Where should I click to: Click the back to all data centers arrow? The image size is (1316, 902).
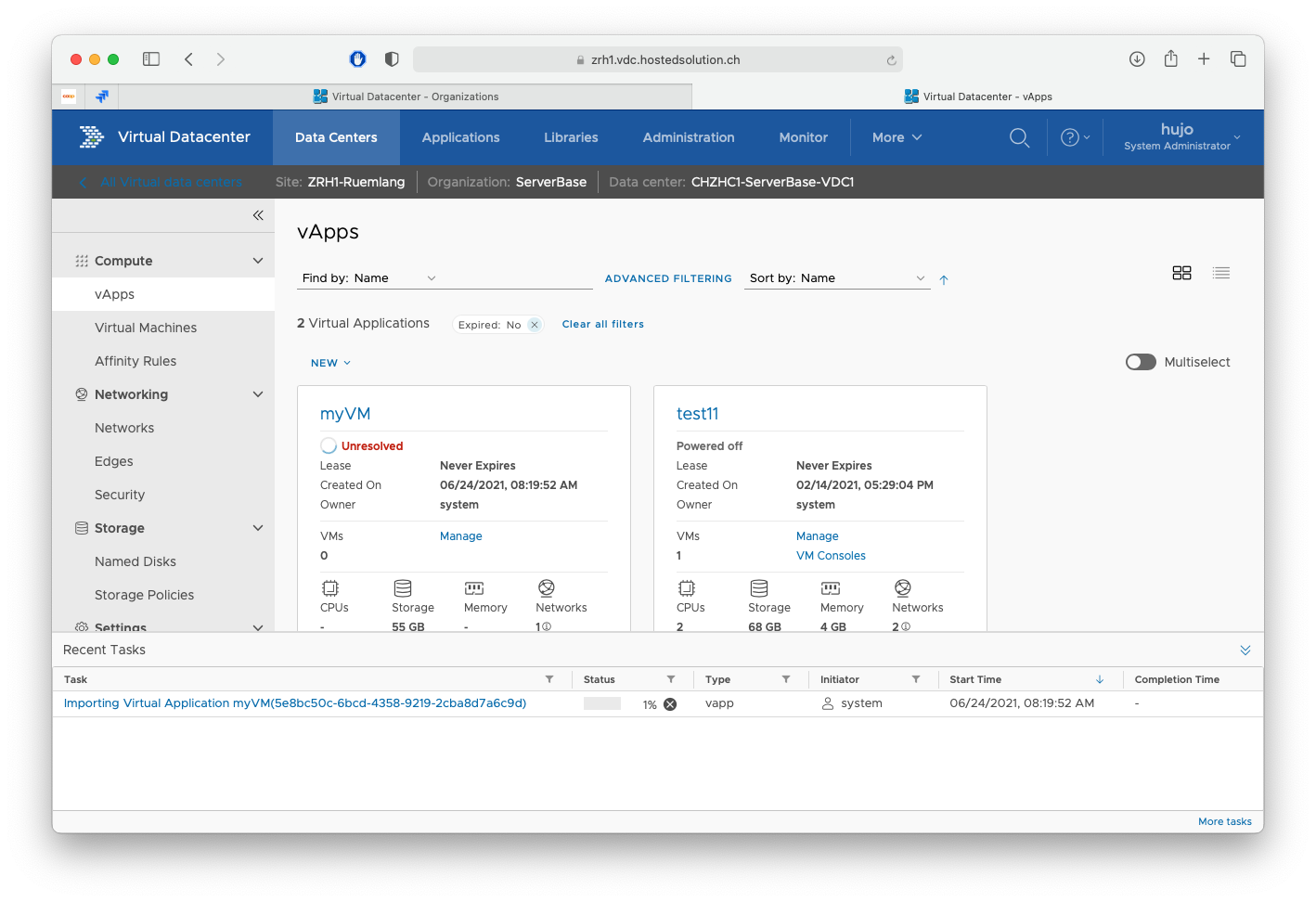point(84,183)
